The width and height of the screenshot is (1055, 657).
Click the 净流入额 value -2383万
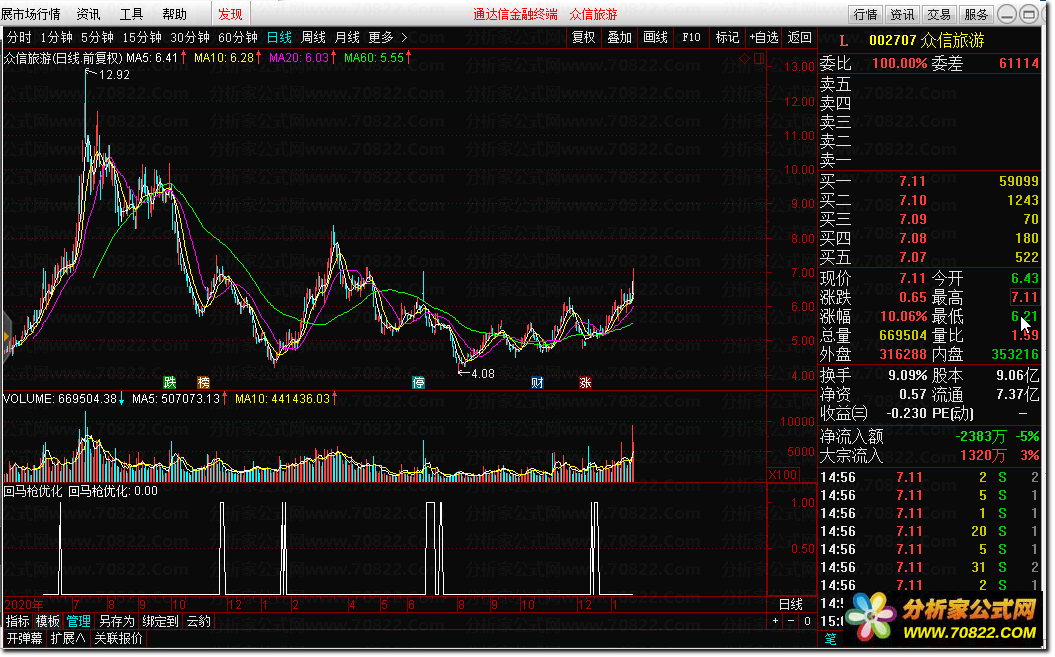(980, 437)
